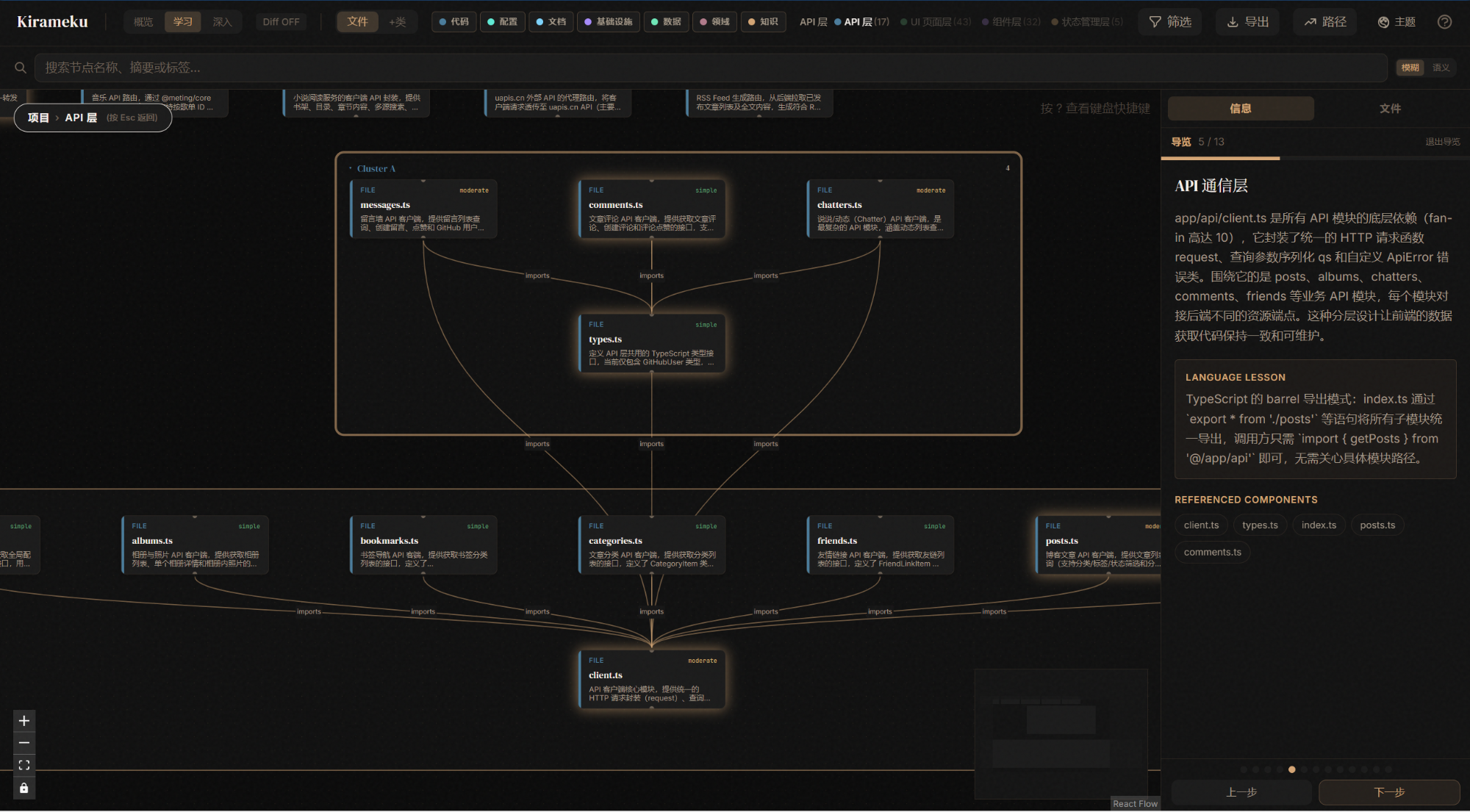The image size is (1470, 812).
Task: Click the search magnifier icon
Action: [x=21, y=68]
